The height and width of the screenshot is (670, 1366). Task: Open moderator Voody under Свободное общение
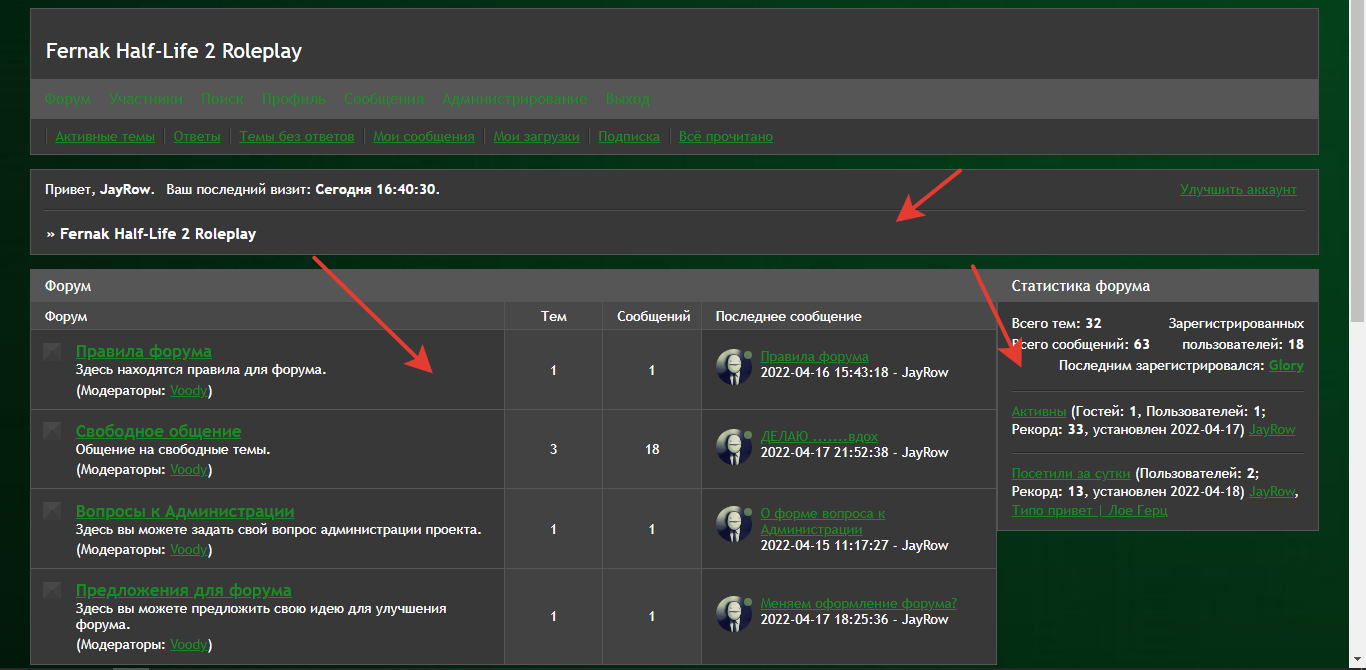tap(189, 469)
